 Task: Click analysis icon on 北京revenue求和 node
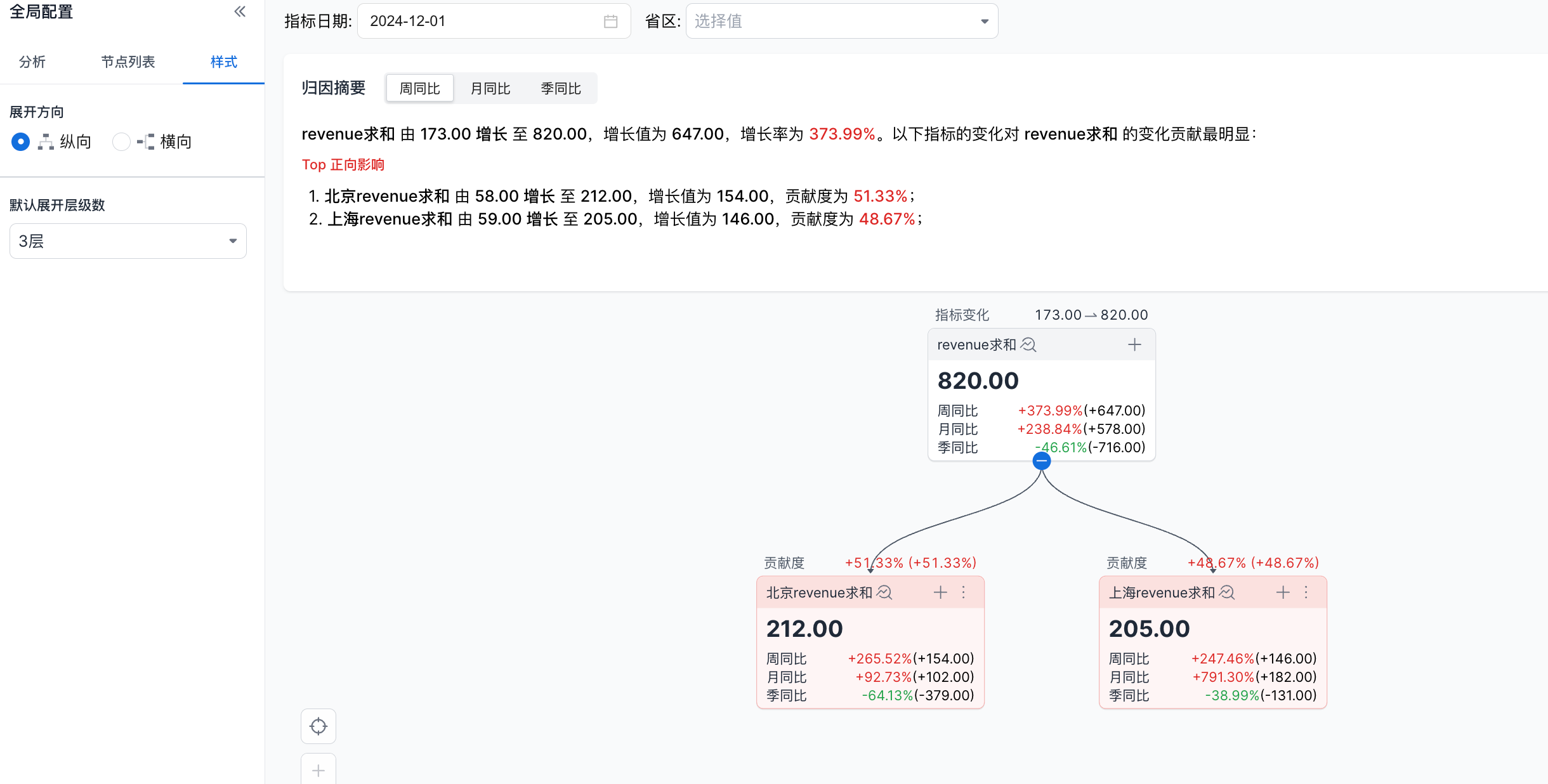coord(884,592)
